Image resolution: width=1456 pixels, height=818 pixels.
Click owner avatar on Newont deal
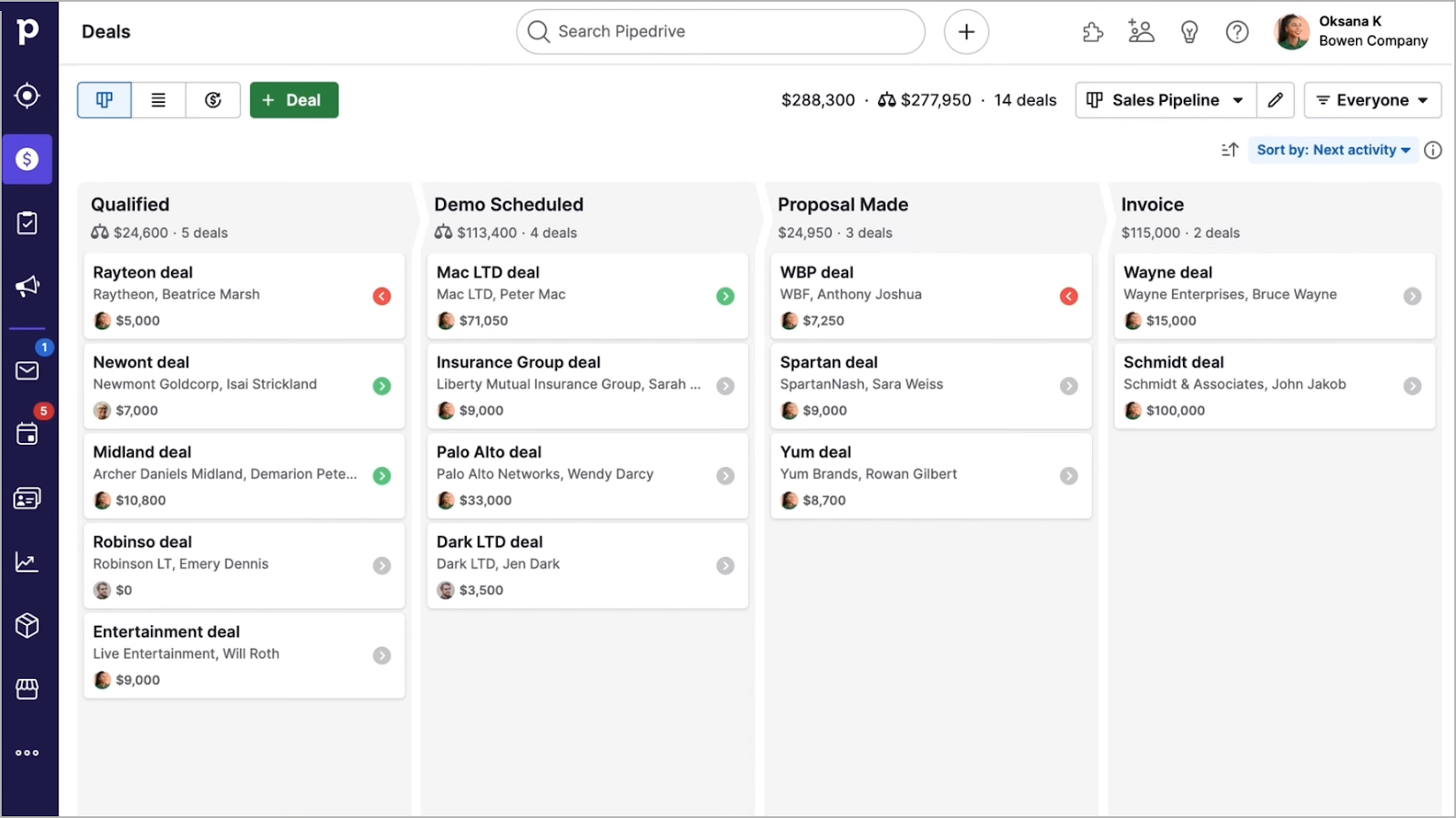pos(103,410)
